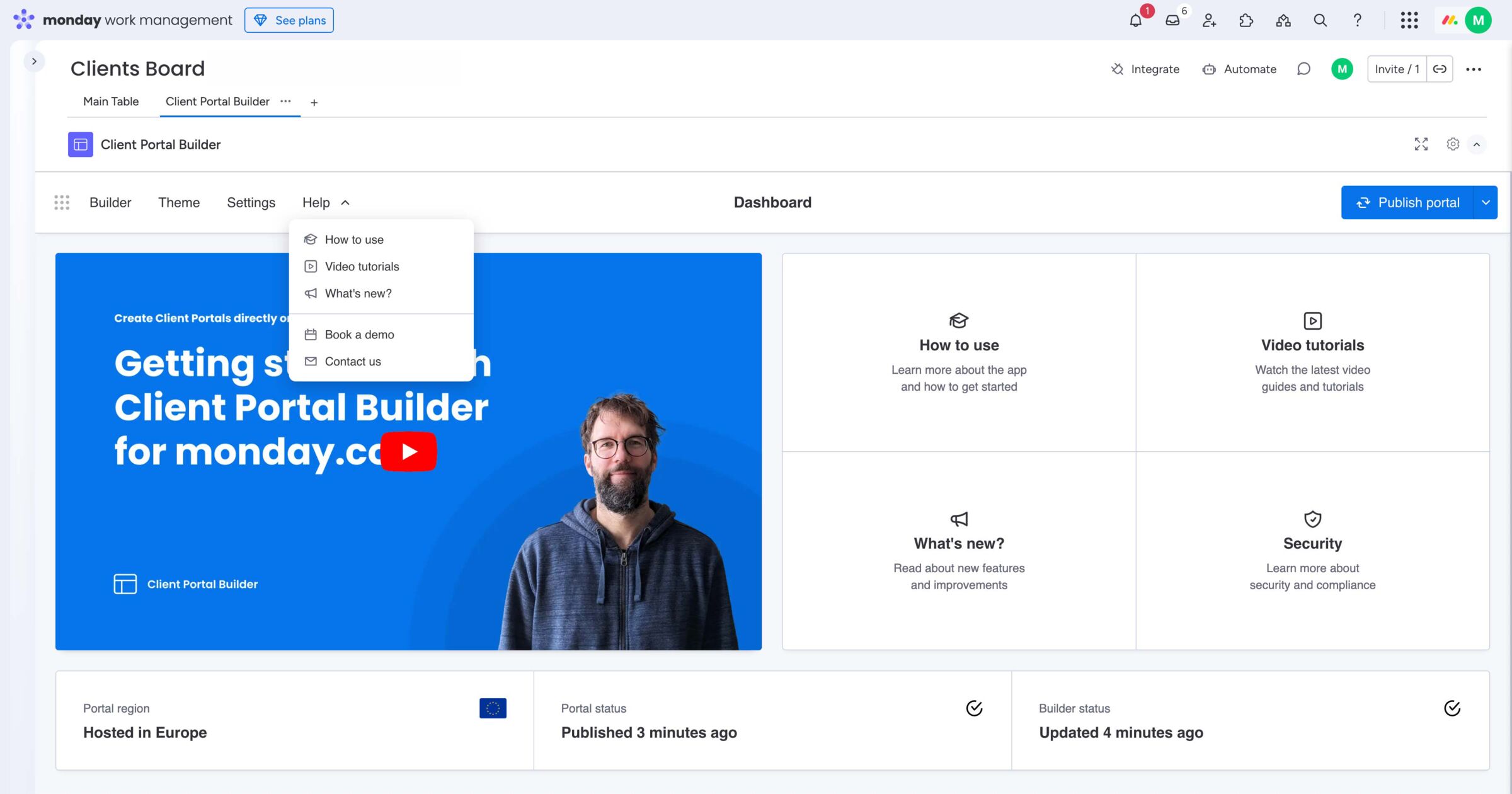1512x794 pixels.
Task: Choose What's new? from Help menu
Action: tap(381, 294)
